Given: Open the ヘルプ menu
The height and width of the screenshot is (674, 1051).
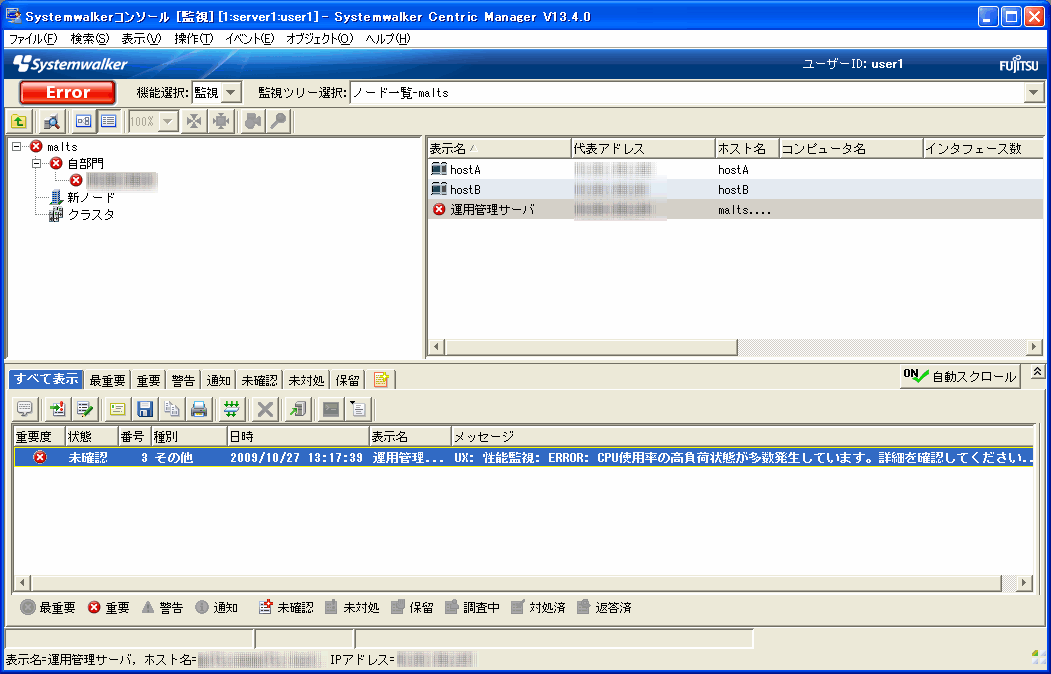Looking at the screenshot, I should tap(387, 39).
